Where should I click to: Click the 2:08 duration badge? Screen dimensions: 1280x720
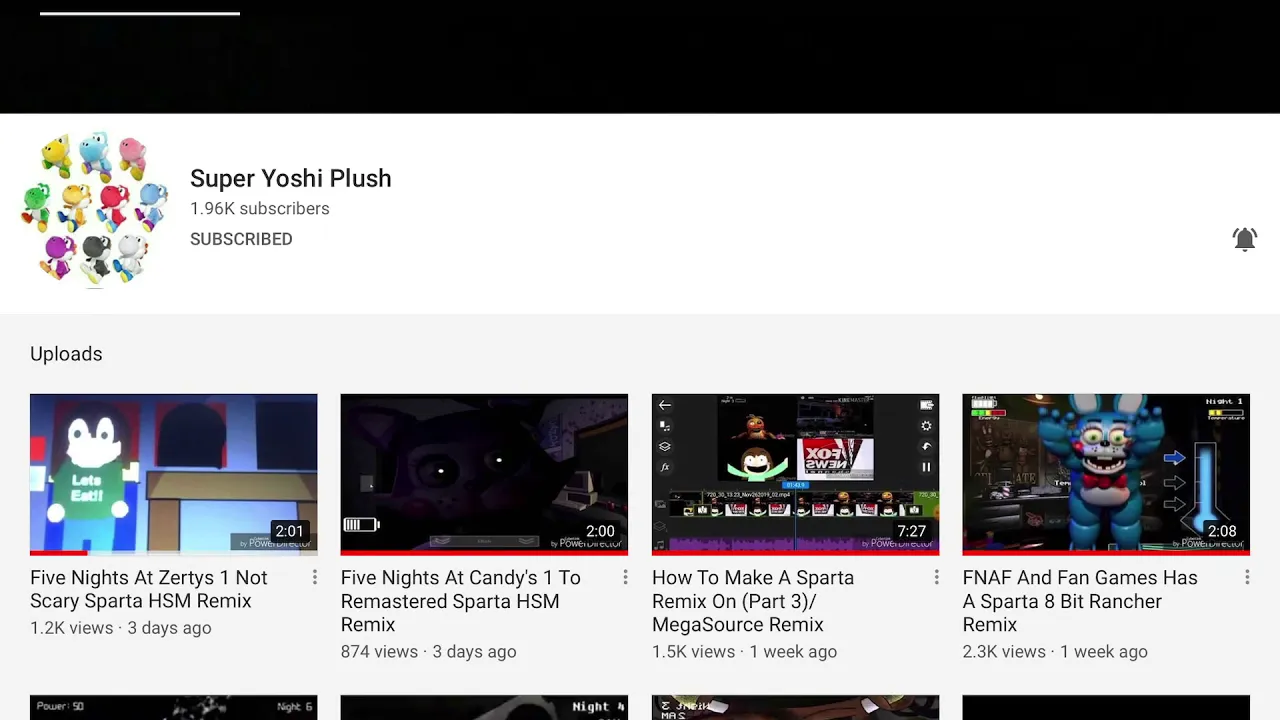(x=1222, y=532)
